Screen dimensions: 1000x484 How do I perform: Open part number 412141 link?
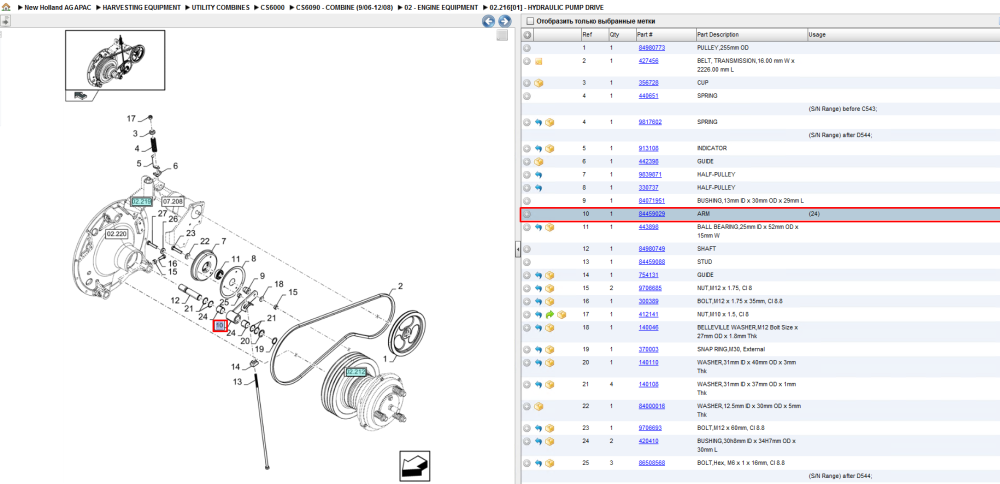pos(648,314)
